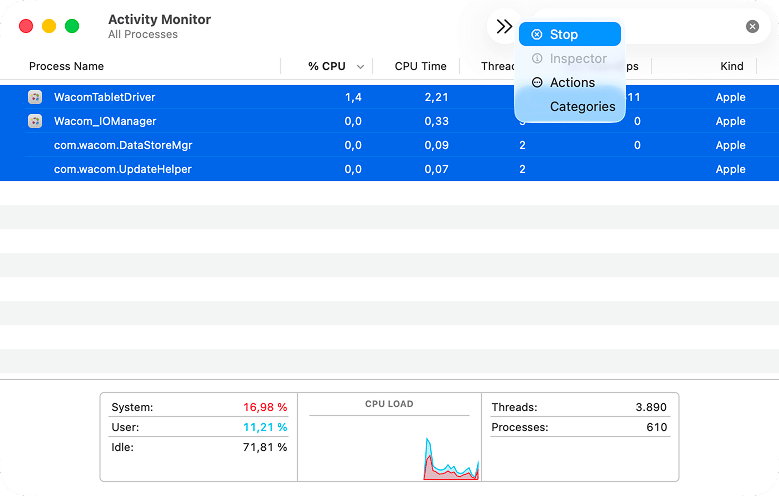This screenshot has width=779, height=496.
Task: Click CPU Time 0,07 cell
Action: pos(436,169)
